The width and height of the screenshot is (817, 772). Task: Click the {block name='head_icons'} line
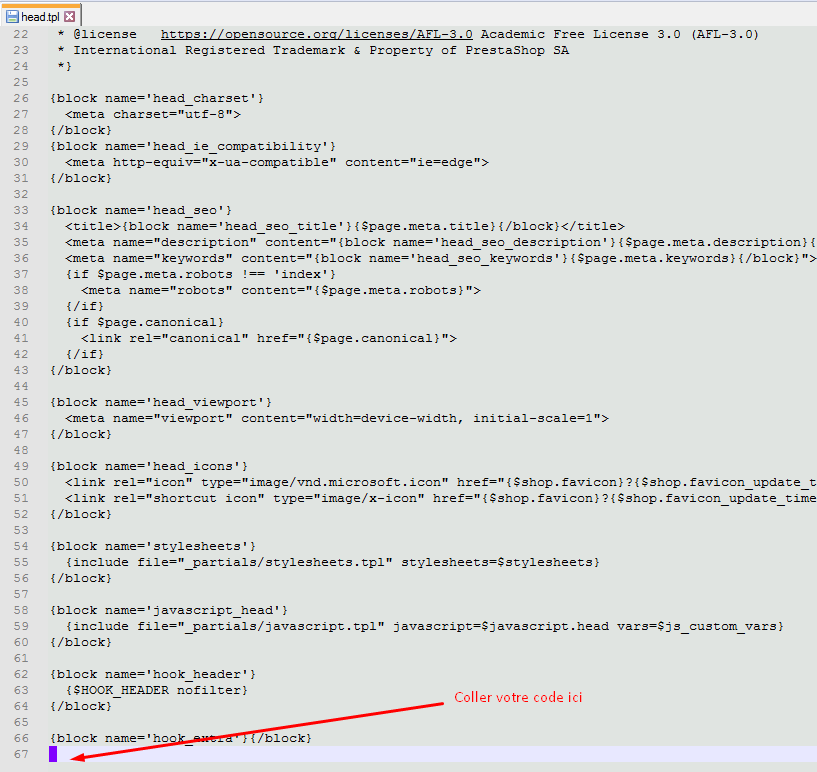(149, 467)
